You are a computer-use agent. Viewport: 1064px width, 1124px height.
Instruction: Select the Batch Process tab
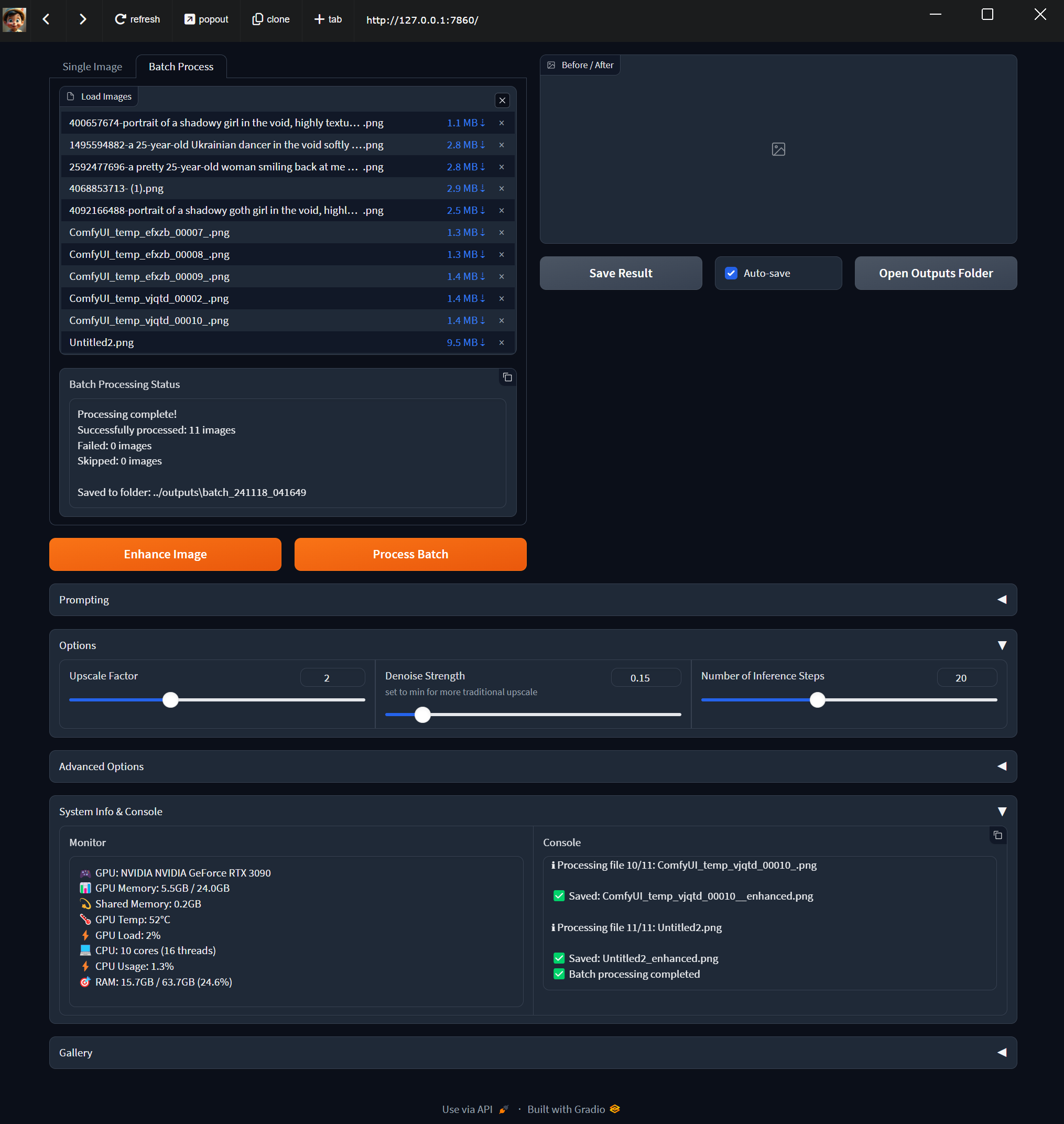point(180,65)
